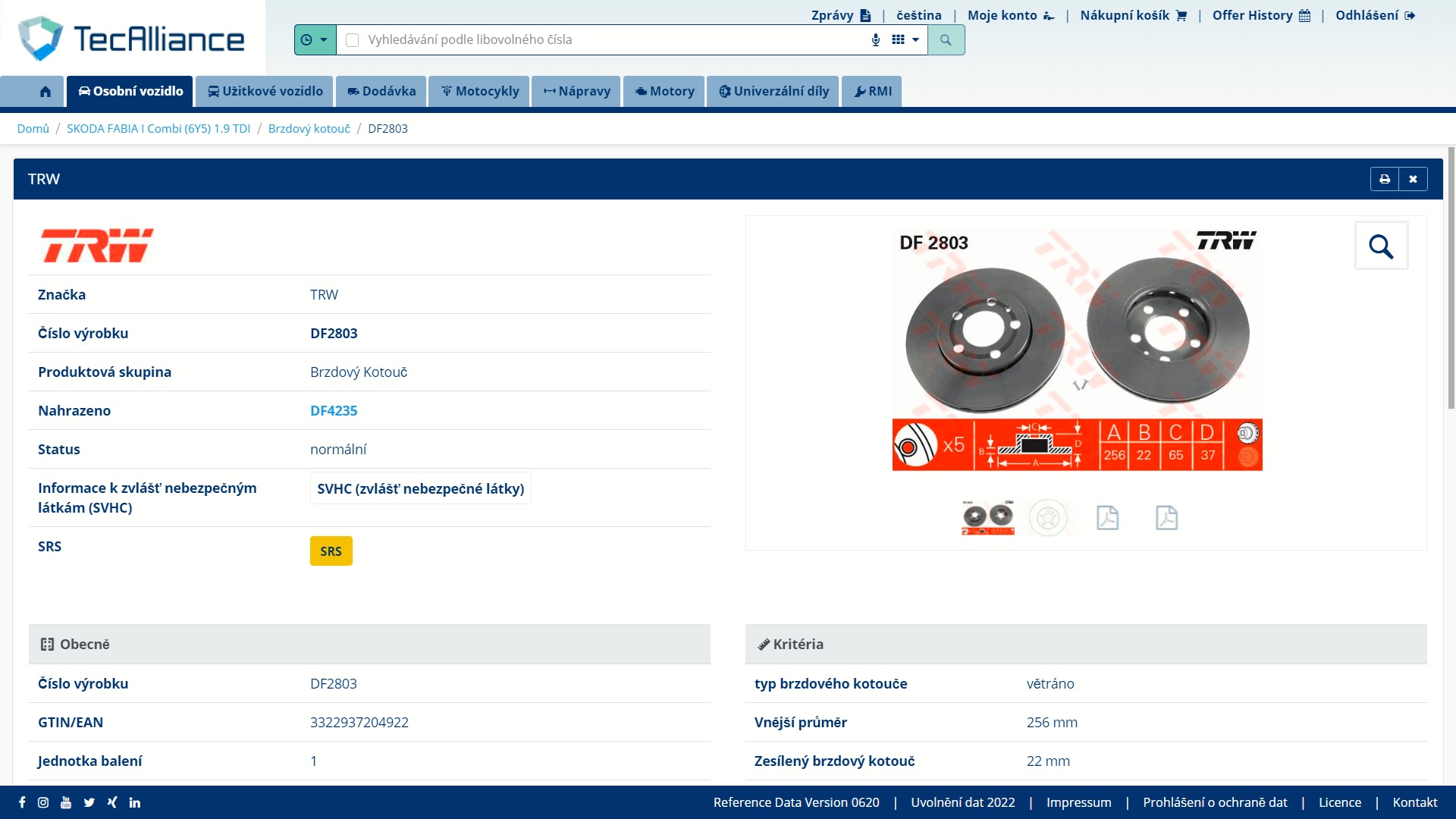Open Moje konto account link
Viewport: 1456px width, 819px height.
pyautogui.click(x=1011, y=15)
